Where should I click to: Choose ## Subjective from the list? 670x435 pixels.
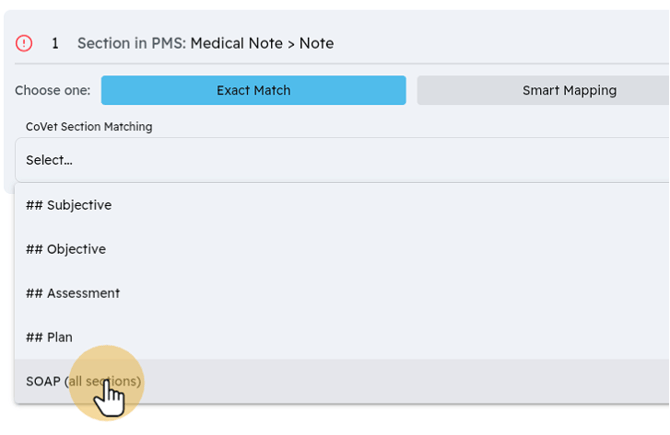[x=342, y=205]
